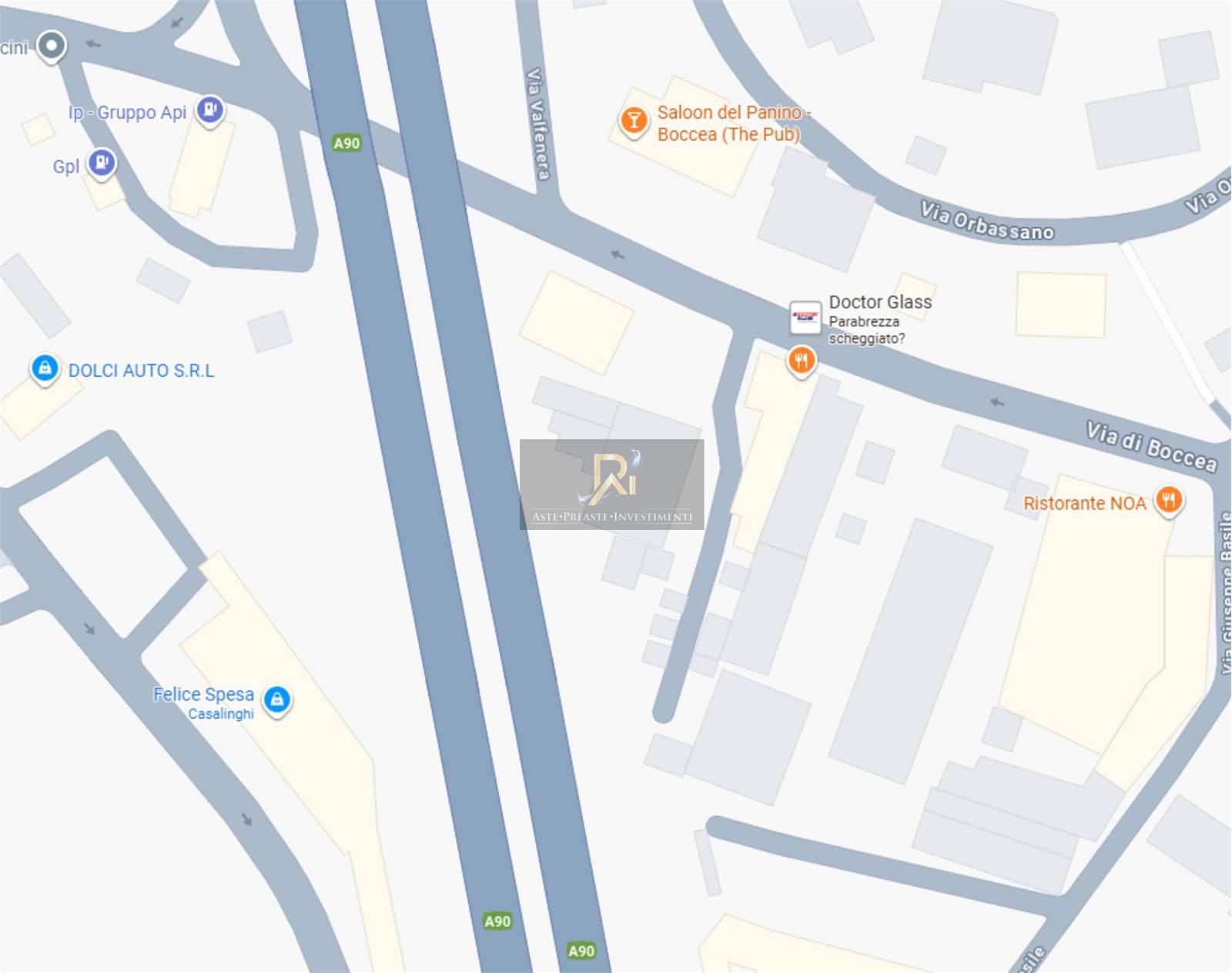Select the Felice Spesa shopping marker
Viewport: 1232px width, 973px height.
[277, 700]
